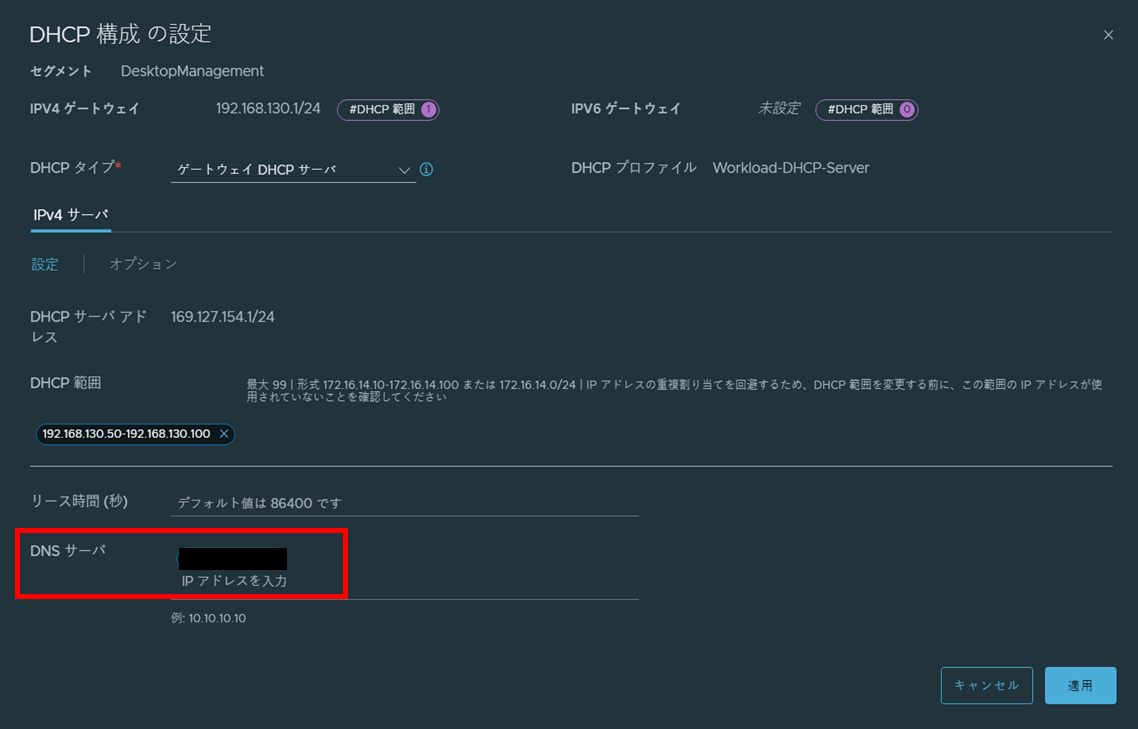Click the info icon beside DHCP タイプ
Image resolution: width=1138 pixels, height=729 pixels.
coord(425,169)
